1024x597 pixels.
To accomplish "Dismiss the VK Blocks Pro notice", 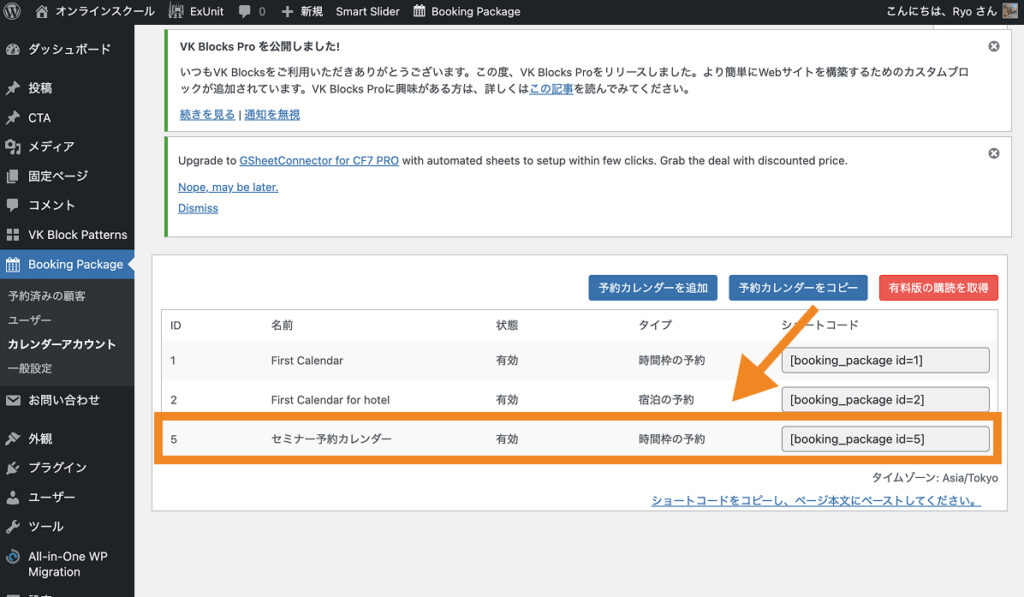I will tap(993, 46).
